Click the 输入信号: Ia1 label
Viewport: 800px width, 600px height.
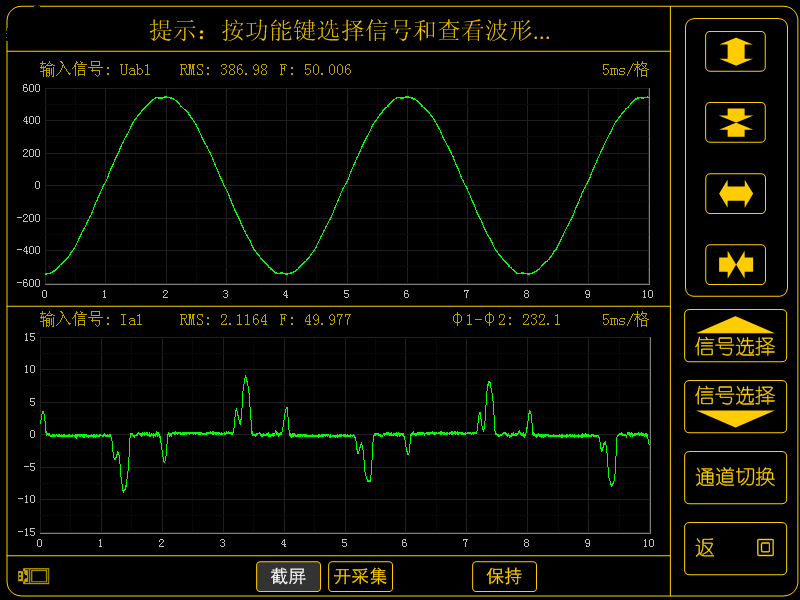pyautogui.click(x=91, y=320)
